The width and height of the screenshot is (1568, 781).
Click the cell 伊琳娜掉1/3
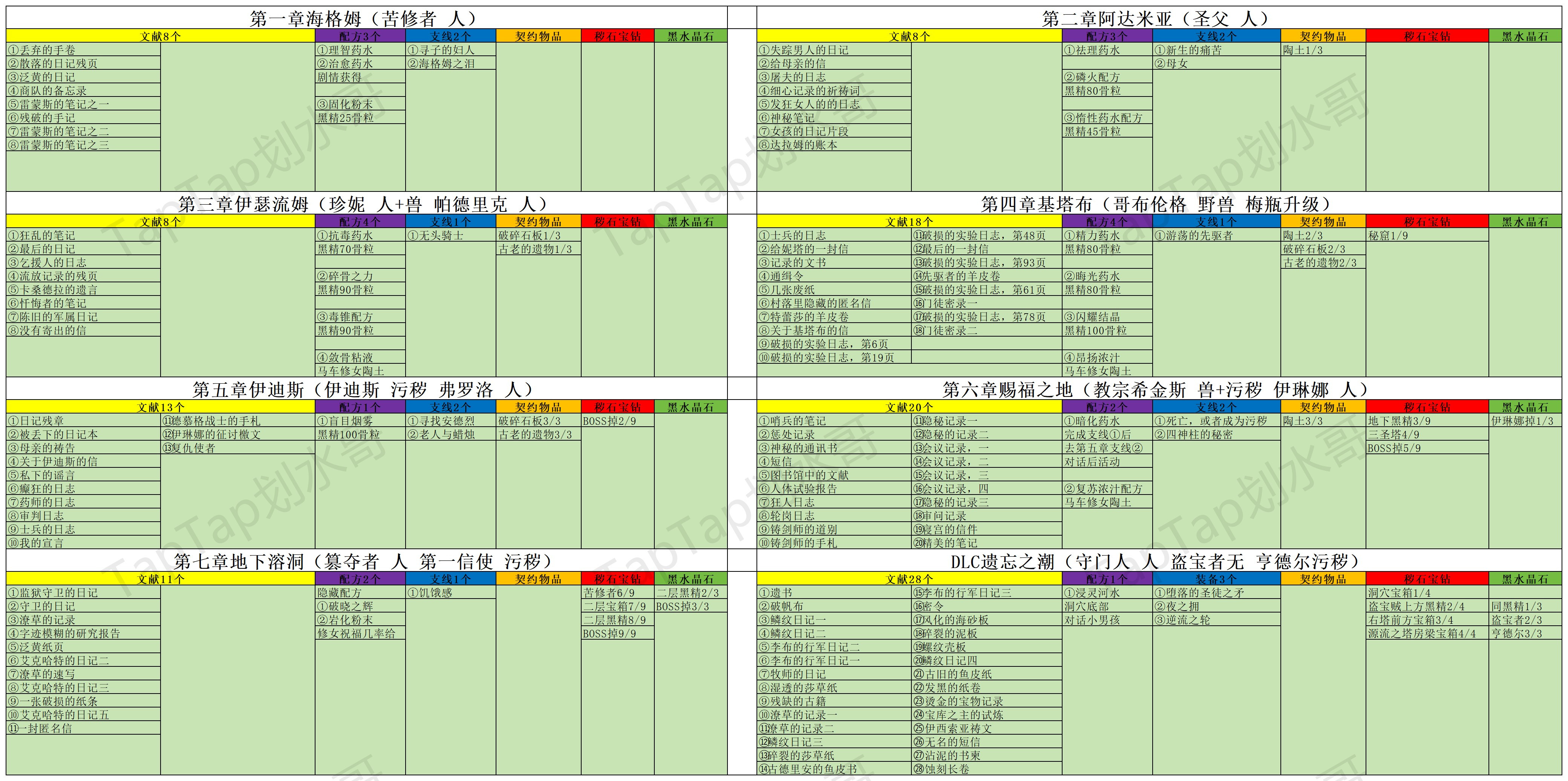[x=1525, y=421]
